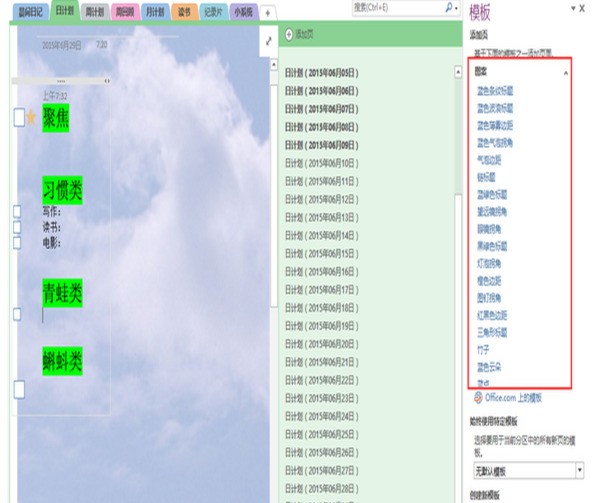Open page 日计划 (2015年06月15日)
Viewport: 600px width, 503px height.
pos(322,254)
